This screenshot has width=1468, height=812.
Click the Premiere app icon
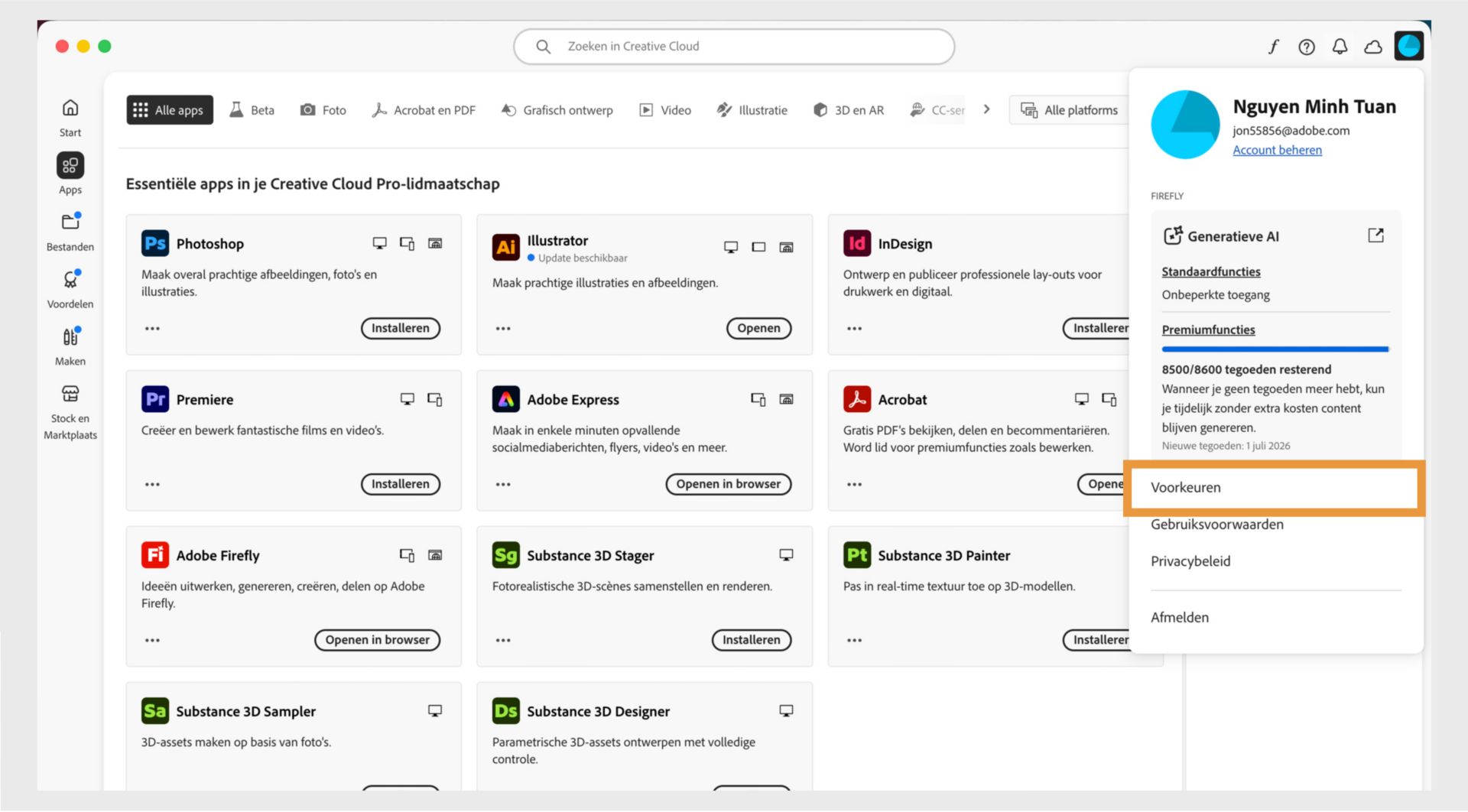click(155, 399)
